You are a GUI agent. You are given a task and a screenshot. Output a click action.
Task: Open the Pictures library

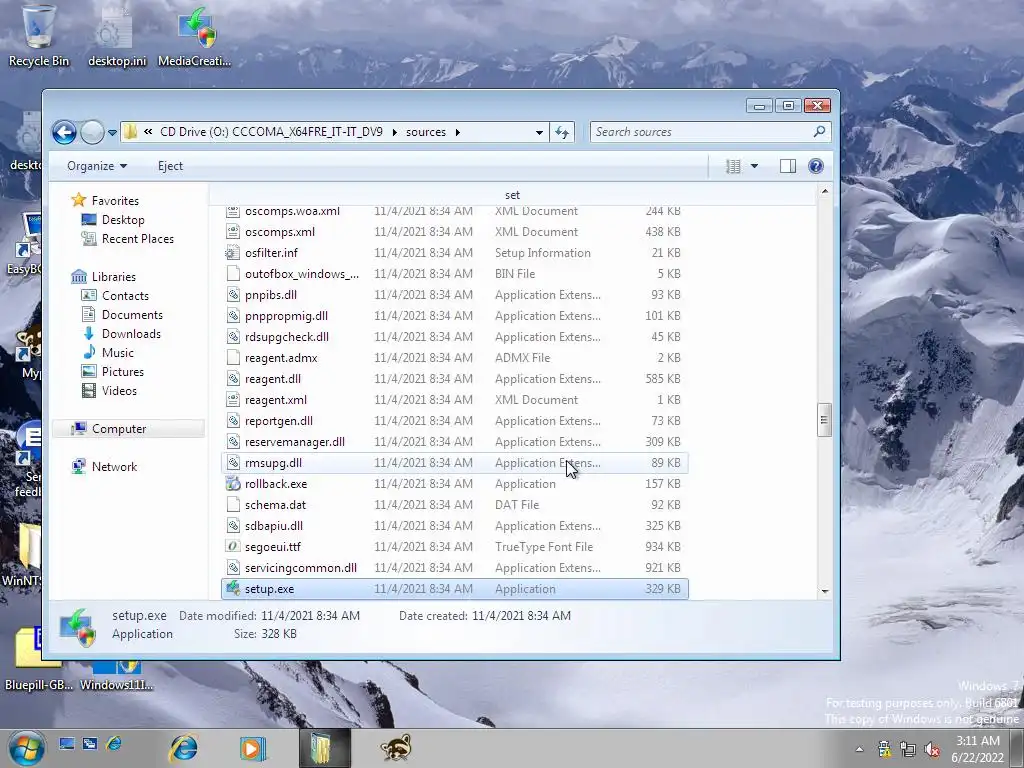(112, 371)
